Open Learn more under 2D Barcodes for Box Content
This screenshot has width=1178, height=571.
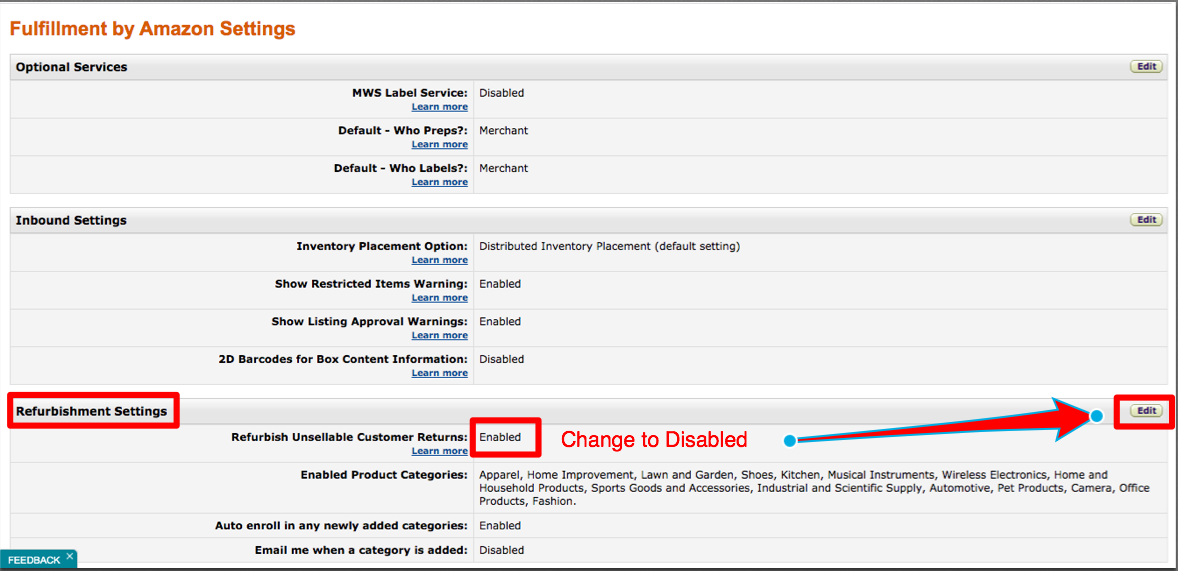coord(439,373)
